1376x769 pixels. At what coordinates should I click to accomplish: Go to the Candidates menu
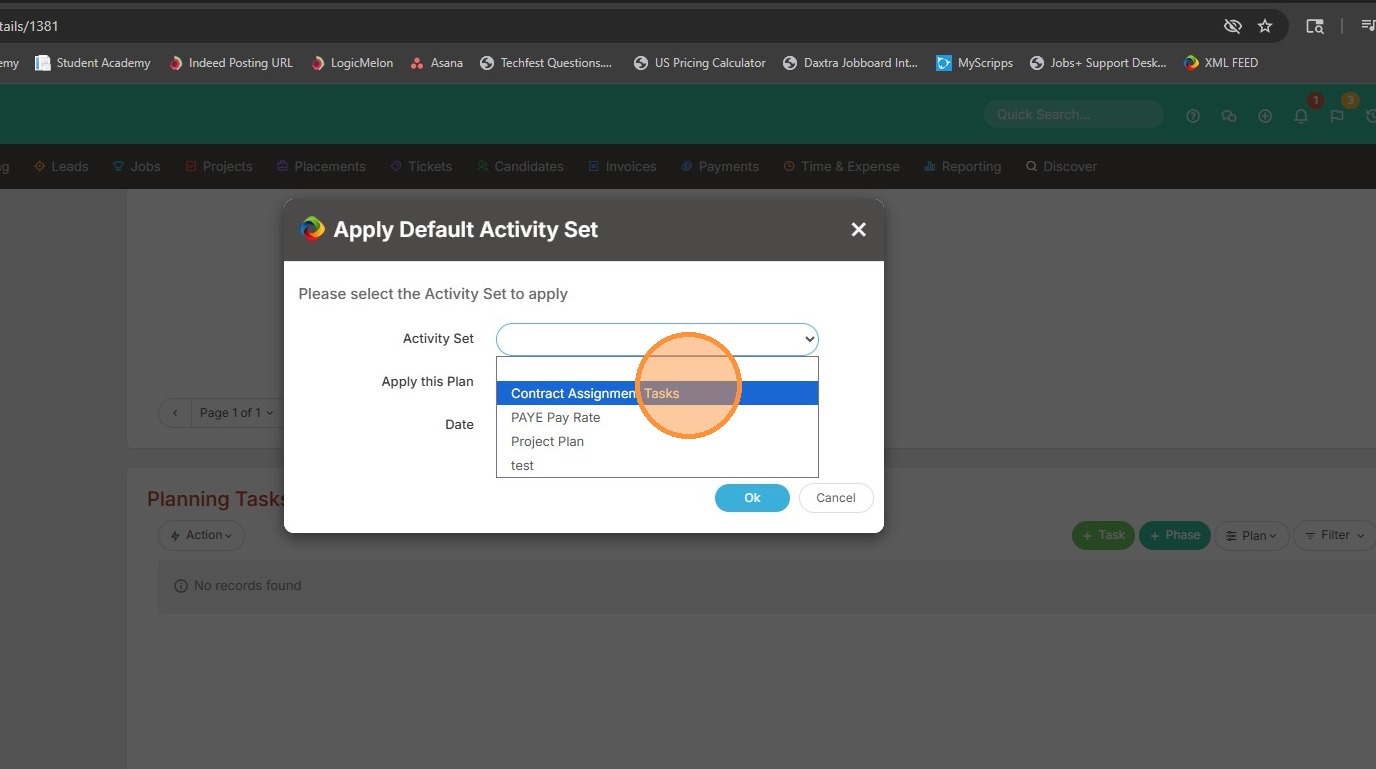click(x=520, y=167)
